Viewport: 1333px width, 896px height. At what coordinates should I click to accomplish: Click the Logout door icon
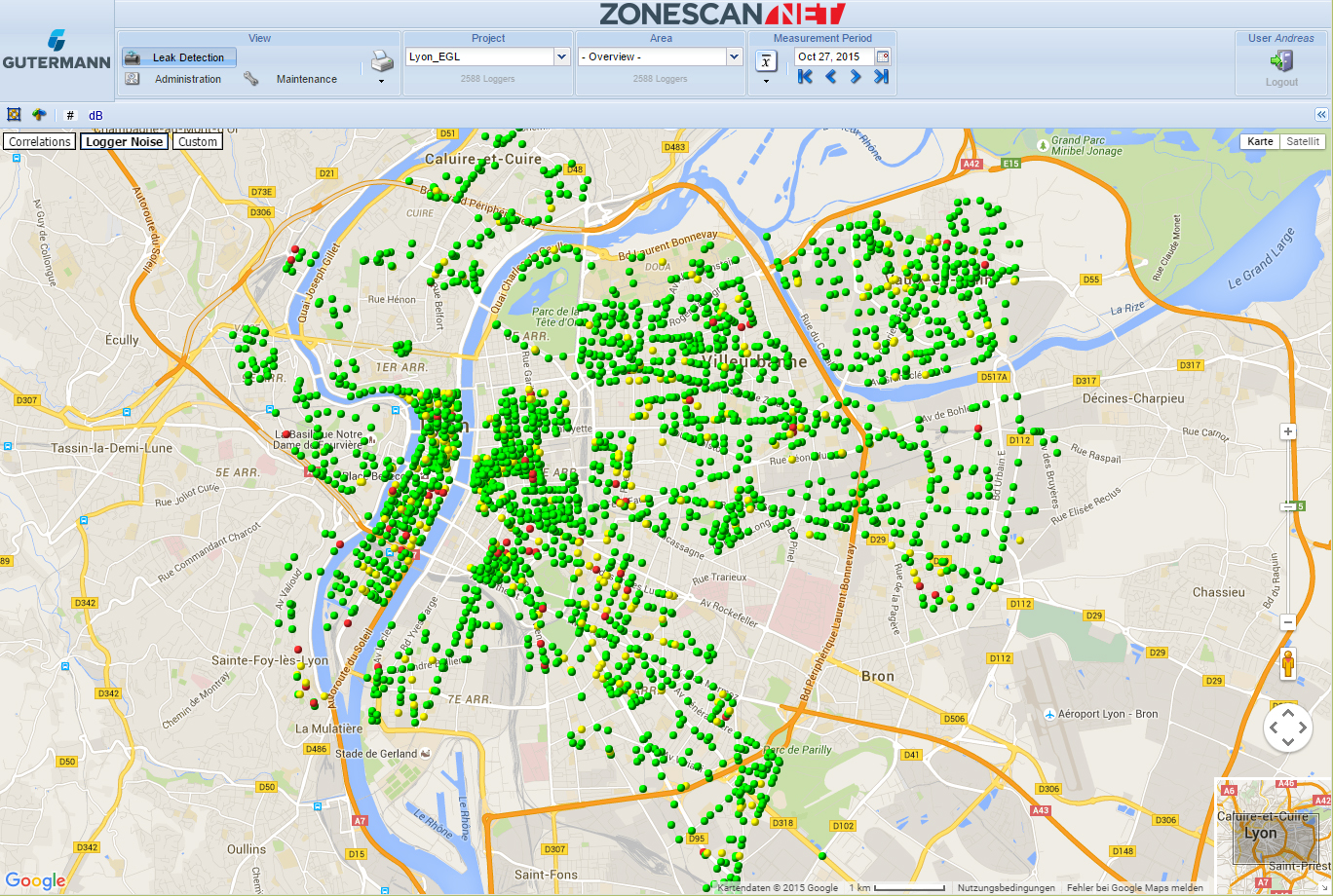[1281, 61]
